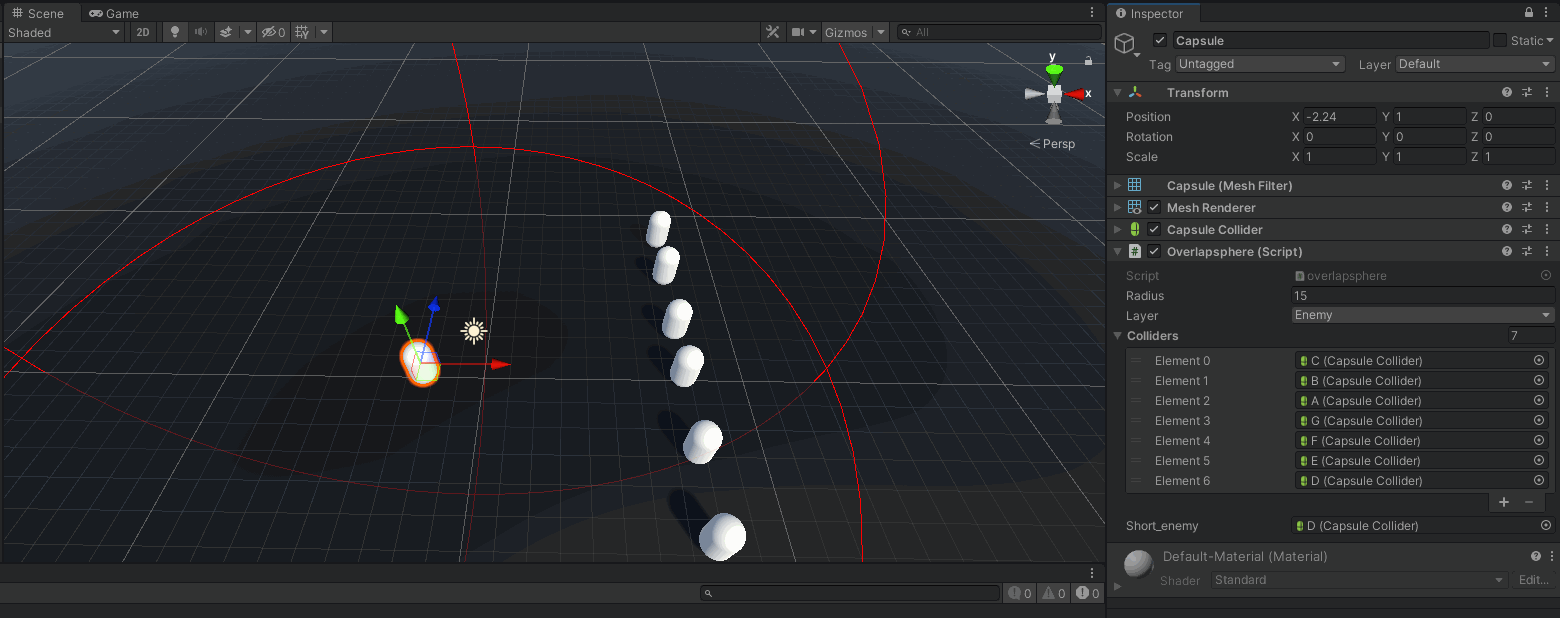Screen dimensions: 1560x618
Task: Uncheck the Capsule GameObject active checkbox
Action: point(1160,40)
